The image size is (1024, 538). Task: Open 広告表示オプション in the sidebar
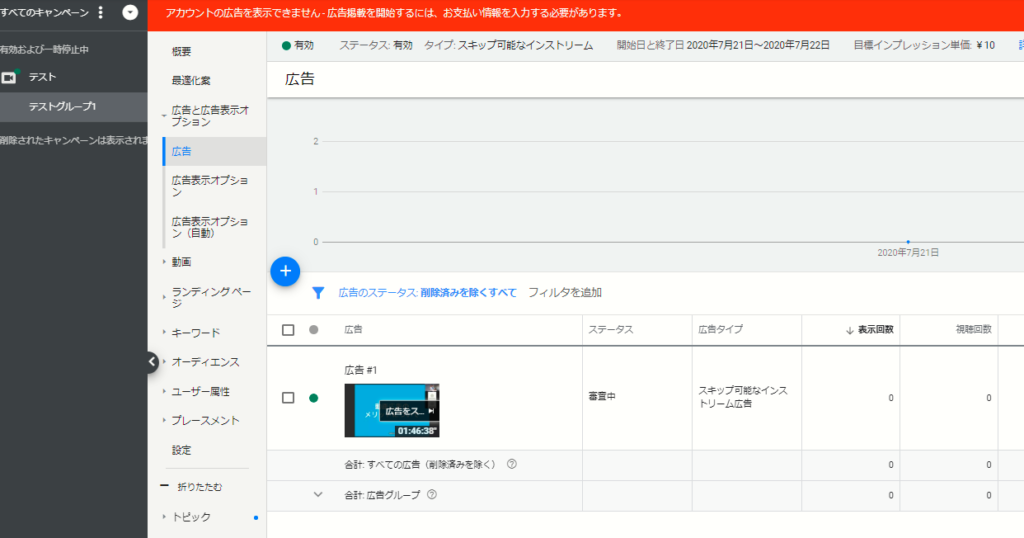210,186
